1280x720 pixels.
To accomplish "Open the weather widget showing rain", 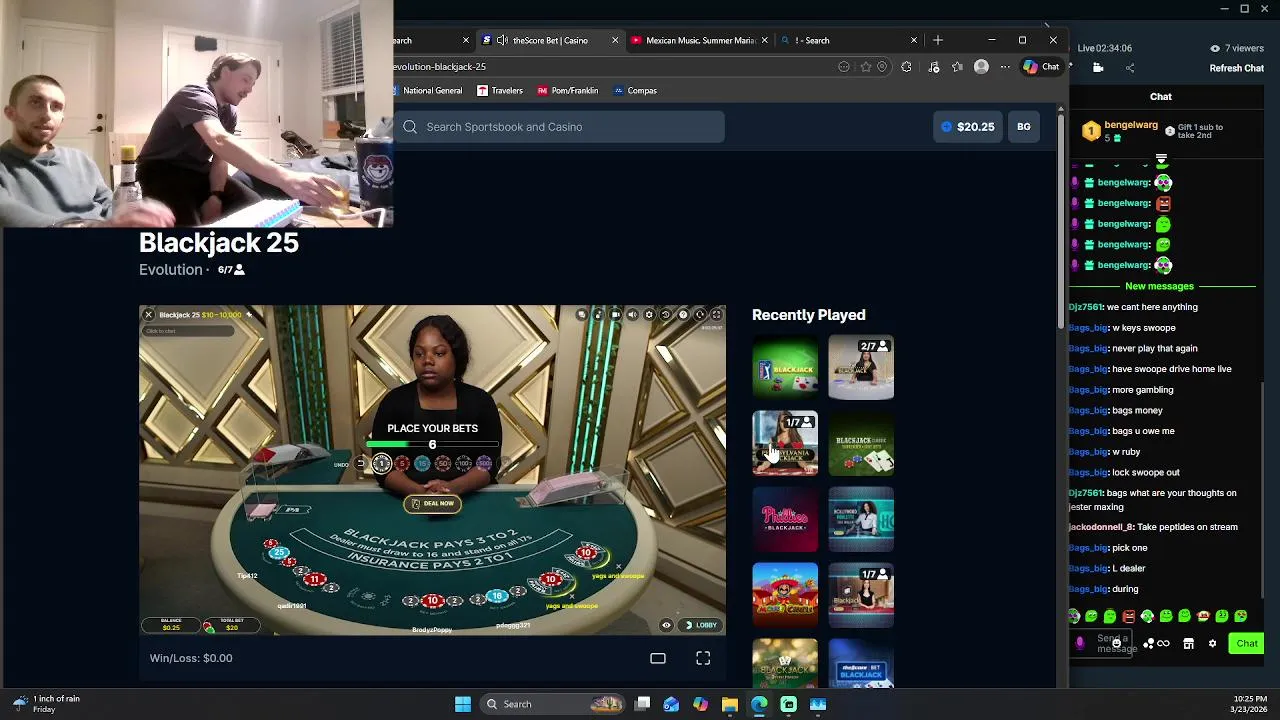I will 46,704.
